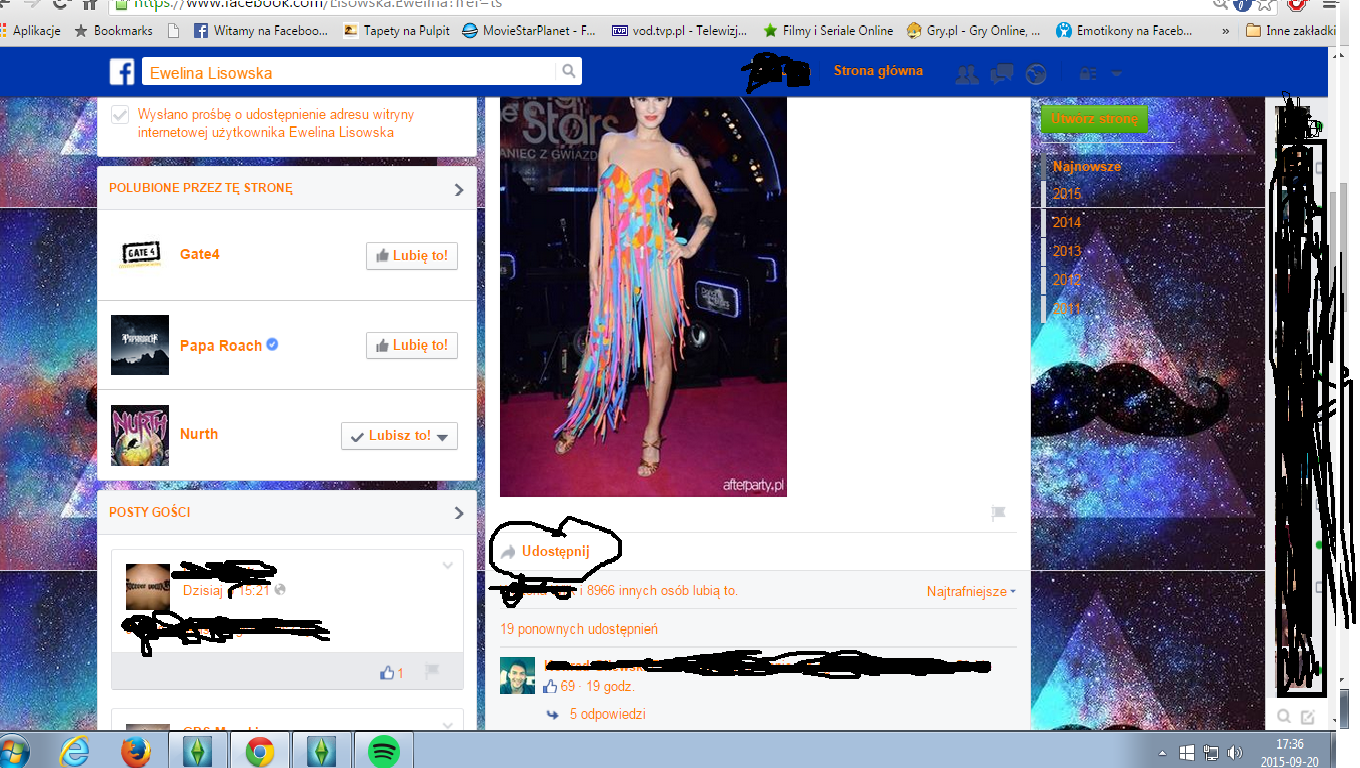Click the Udostępnij share link
Viewport: 1360px width, 768px height.
(555, 551)
